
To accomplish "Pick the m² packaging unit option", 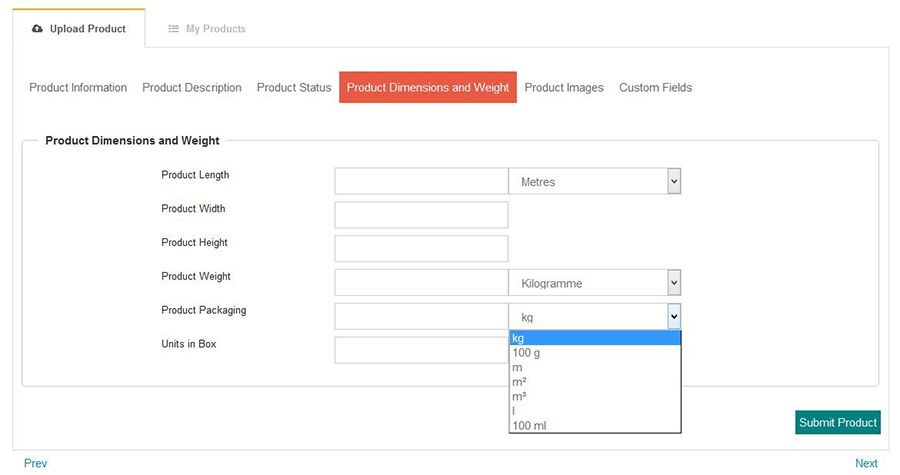I will click(x=520, y=382).
